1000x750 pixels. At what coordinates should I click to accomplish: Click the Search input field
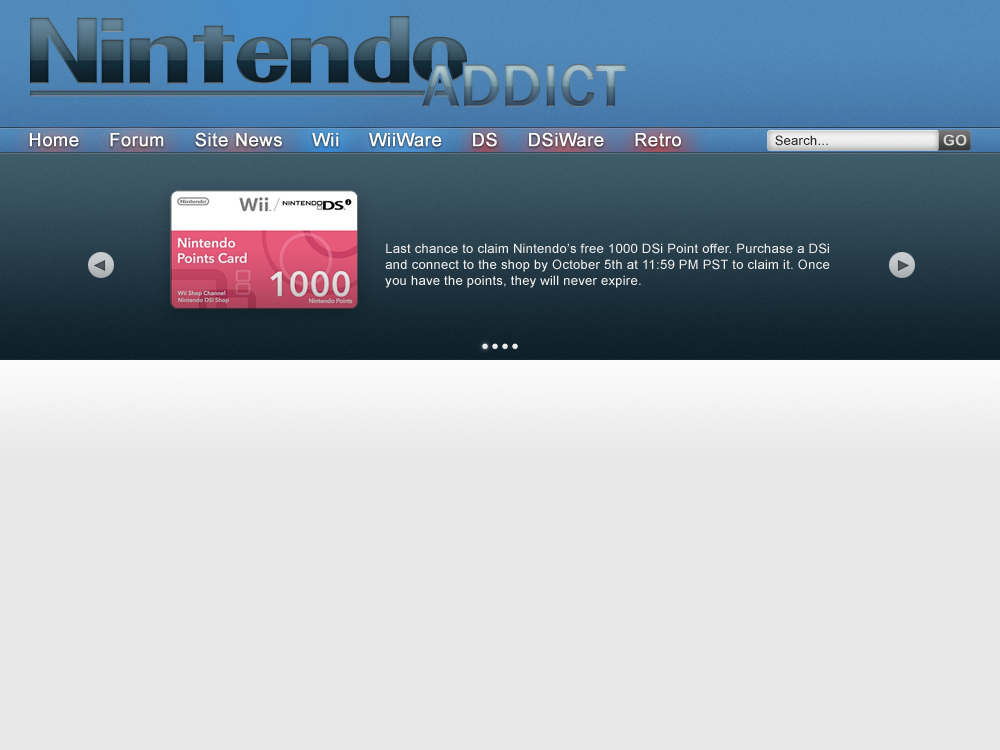[853, 140]
